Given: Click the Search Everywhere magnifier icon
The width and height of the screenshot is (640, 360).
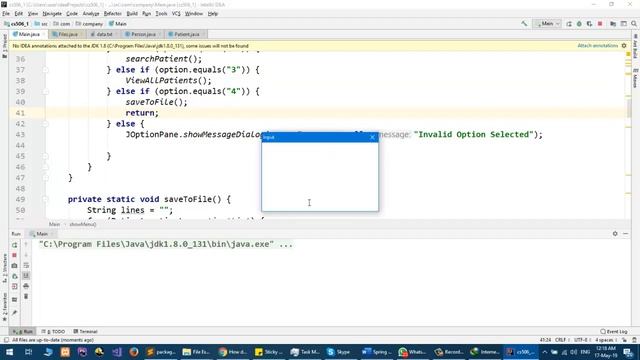Looking at the screenshot, I should point(634,24).
